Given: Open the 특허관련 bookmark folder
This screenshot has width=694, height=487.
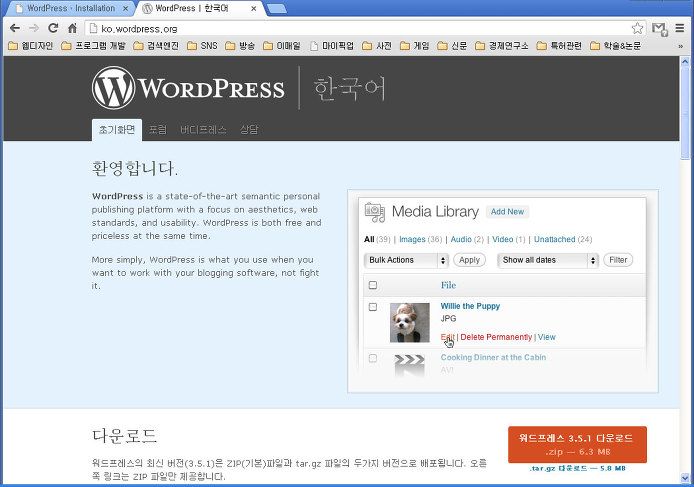Looking at the screenshot, I should [x=559, y=46].
